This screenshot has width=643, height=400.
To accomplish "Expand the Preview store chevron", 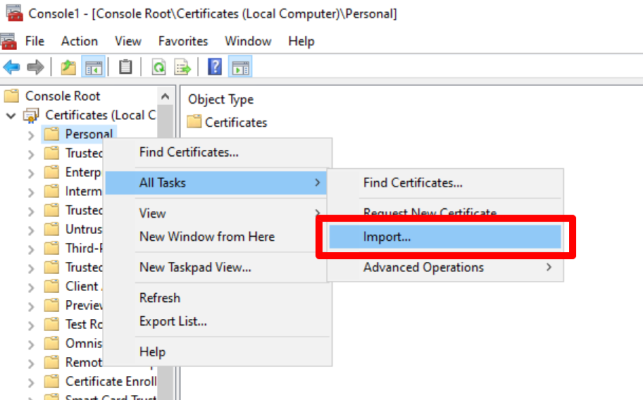I will point(31,306).
